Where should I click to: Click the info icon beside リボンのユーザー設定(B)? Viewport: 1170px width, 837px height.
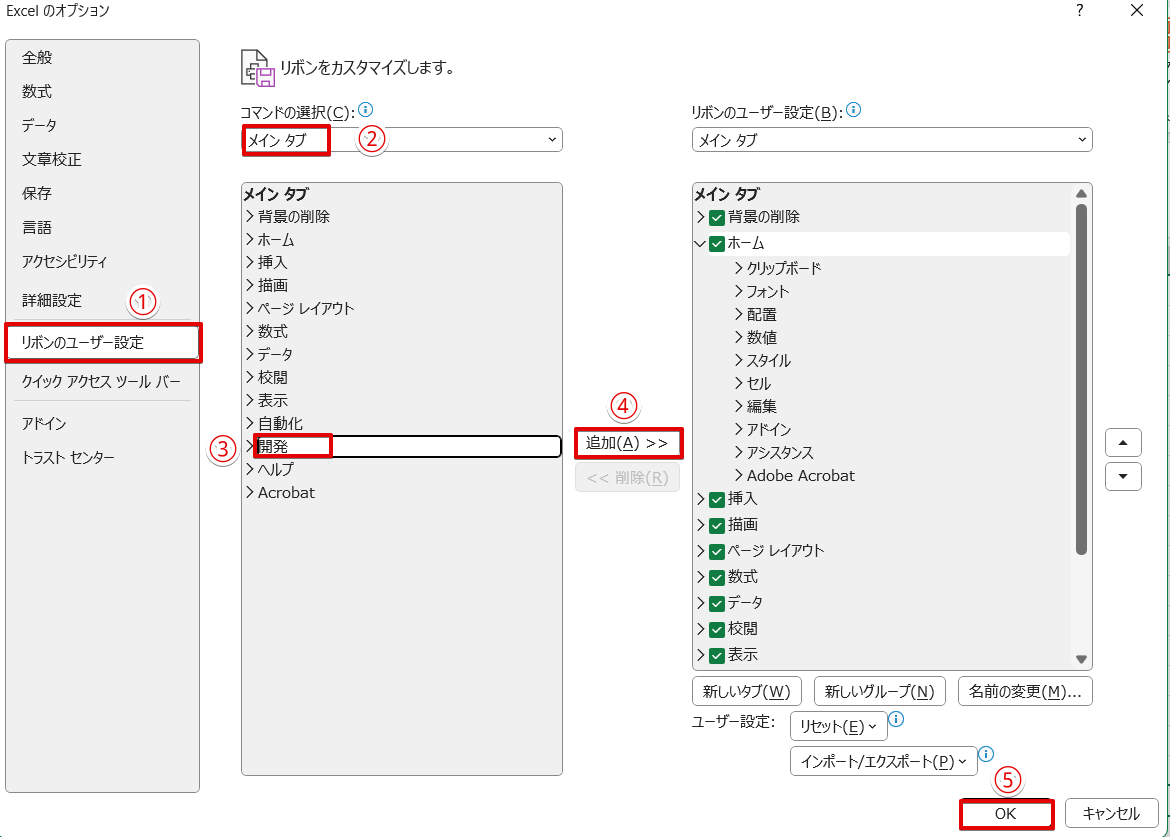[854, 110]
